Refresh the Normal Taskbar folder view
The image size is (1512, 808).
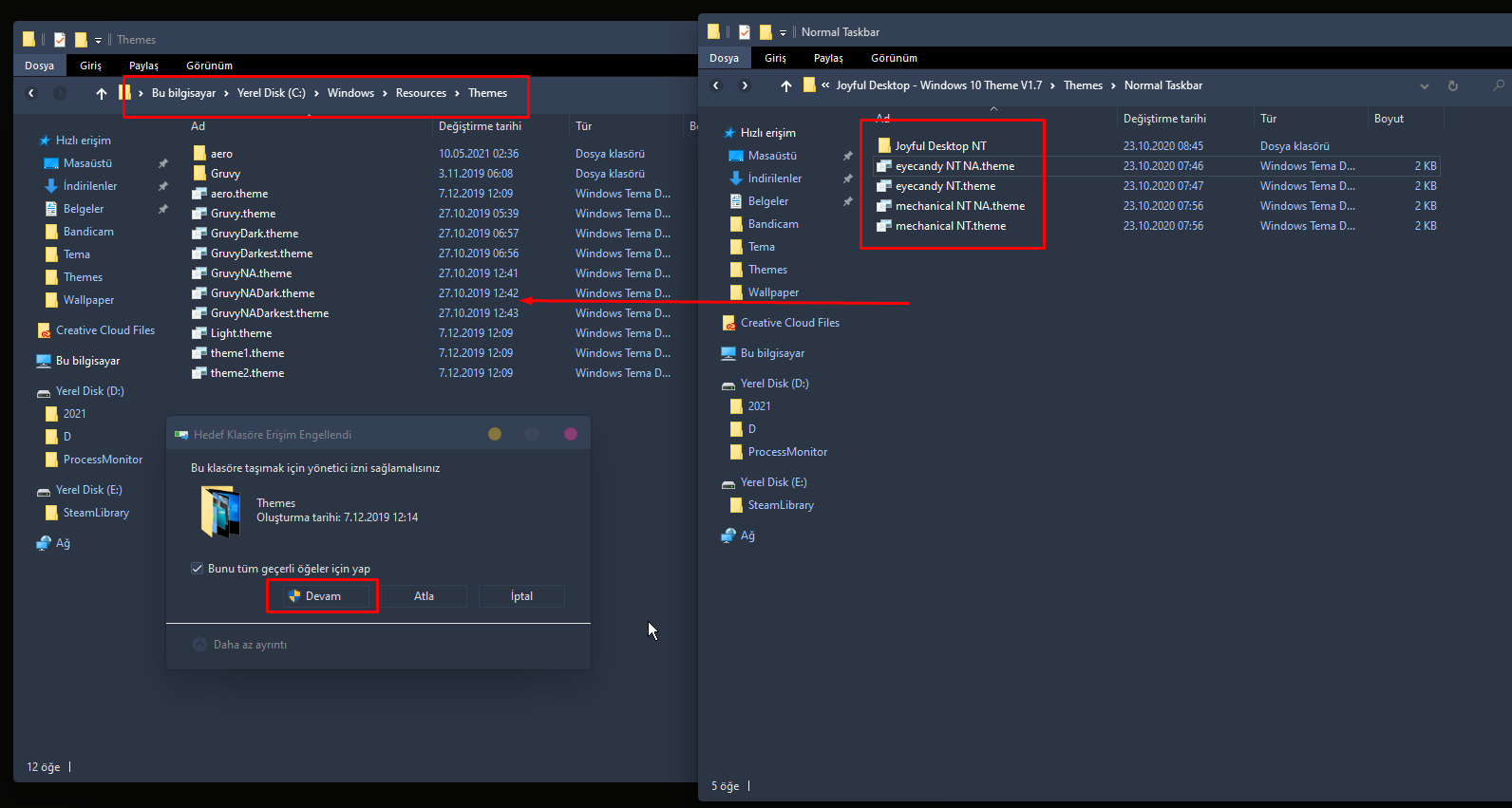1452,85
